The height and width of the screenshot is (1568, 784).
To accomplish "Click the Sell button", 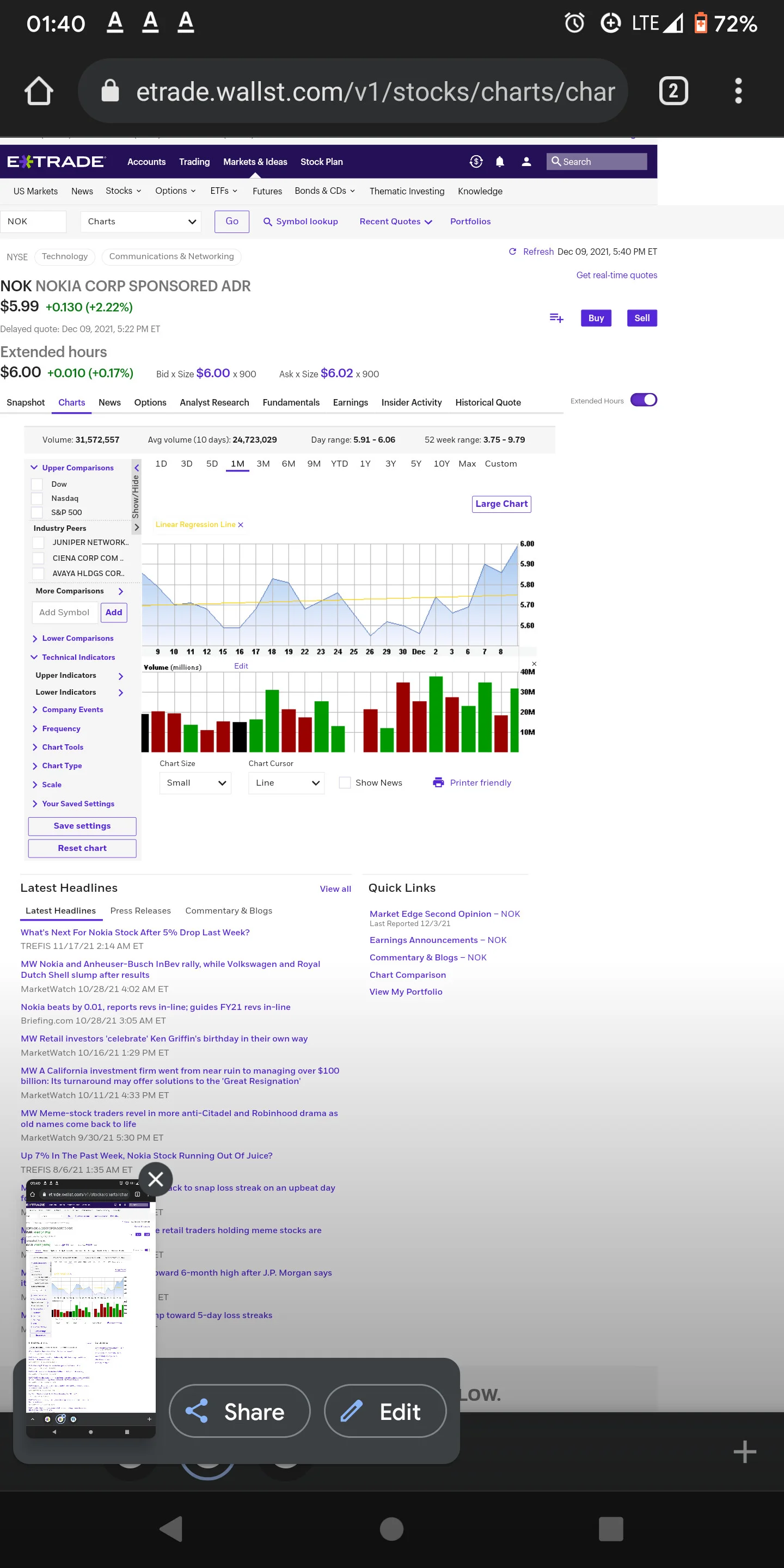I will [642, 318].
